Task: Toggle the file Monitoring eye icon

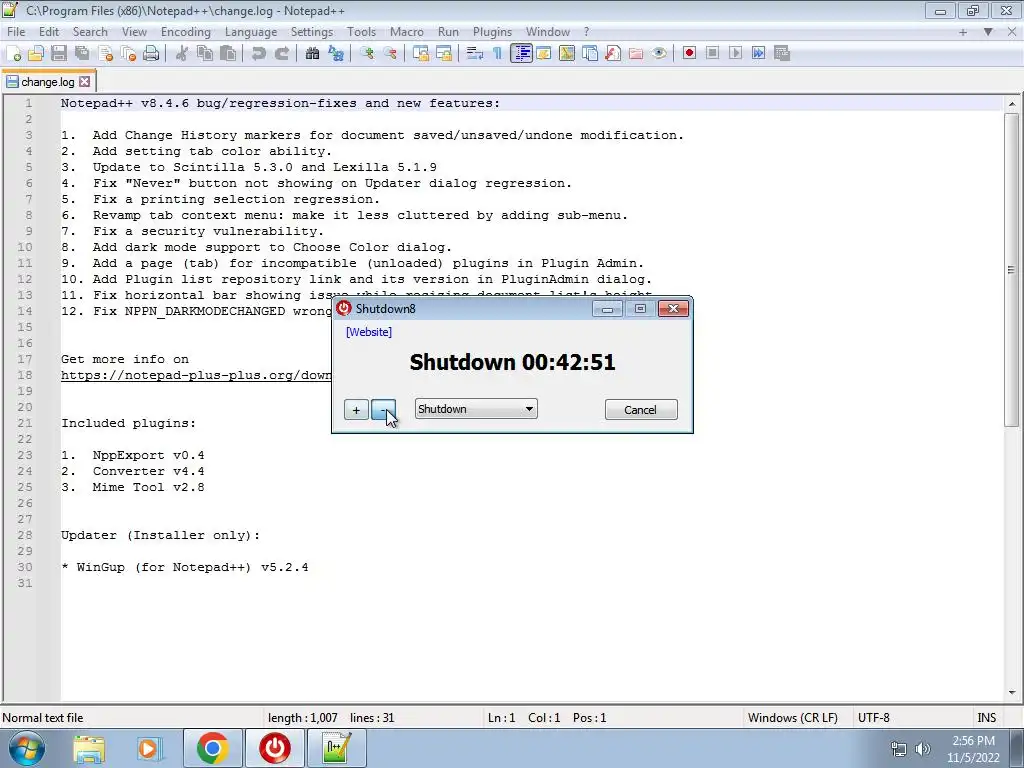Action: [x=659, y=54]
